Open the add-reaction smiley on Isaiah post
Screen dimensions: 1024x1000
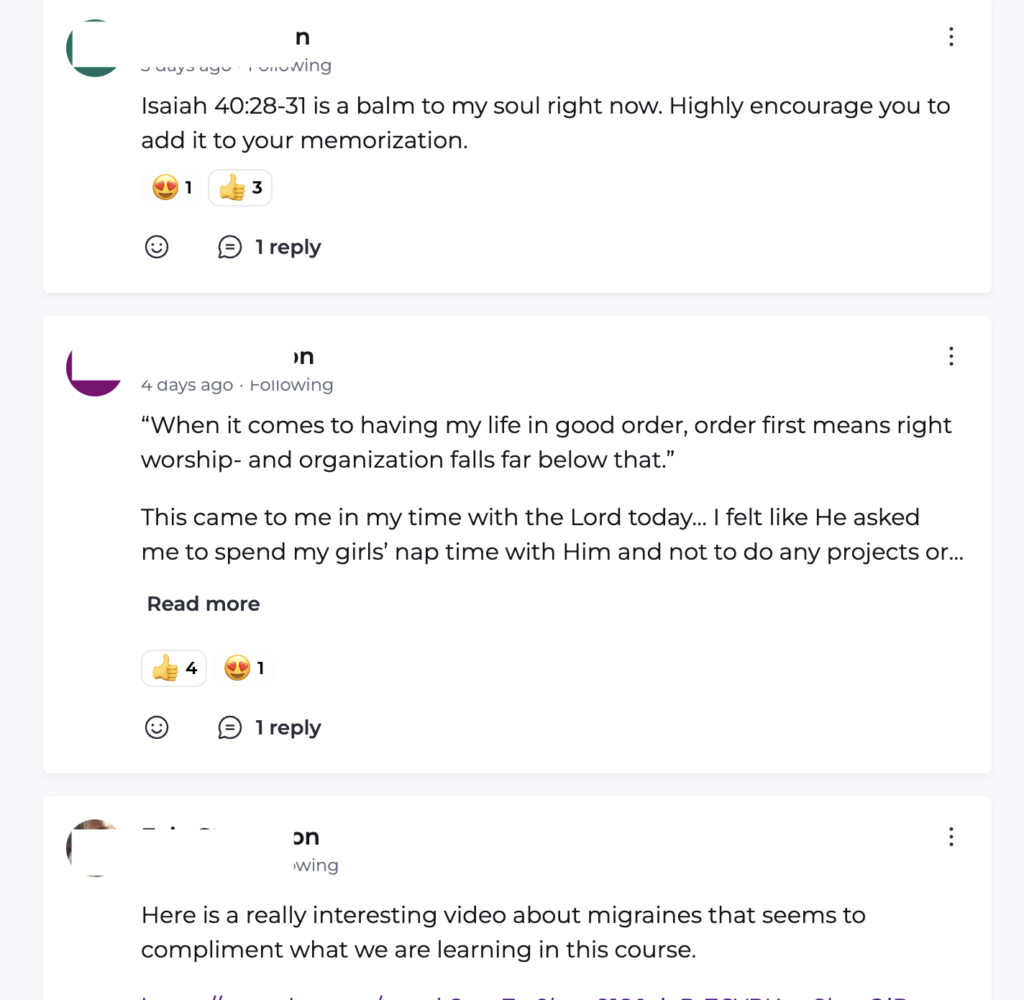click(157, 247)
